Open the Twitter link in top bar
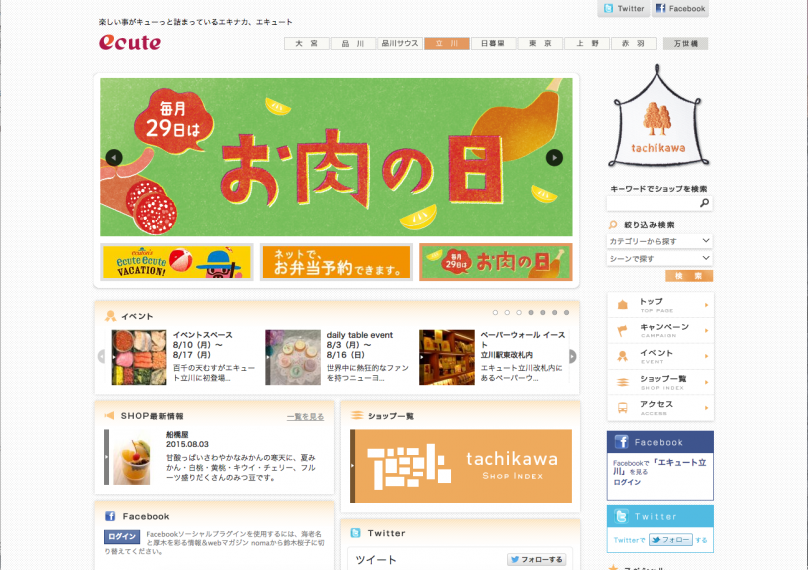Screen dimensions: 808x570 (624, 8)
